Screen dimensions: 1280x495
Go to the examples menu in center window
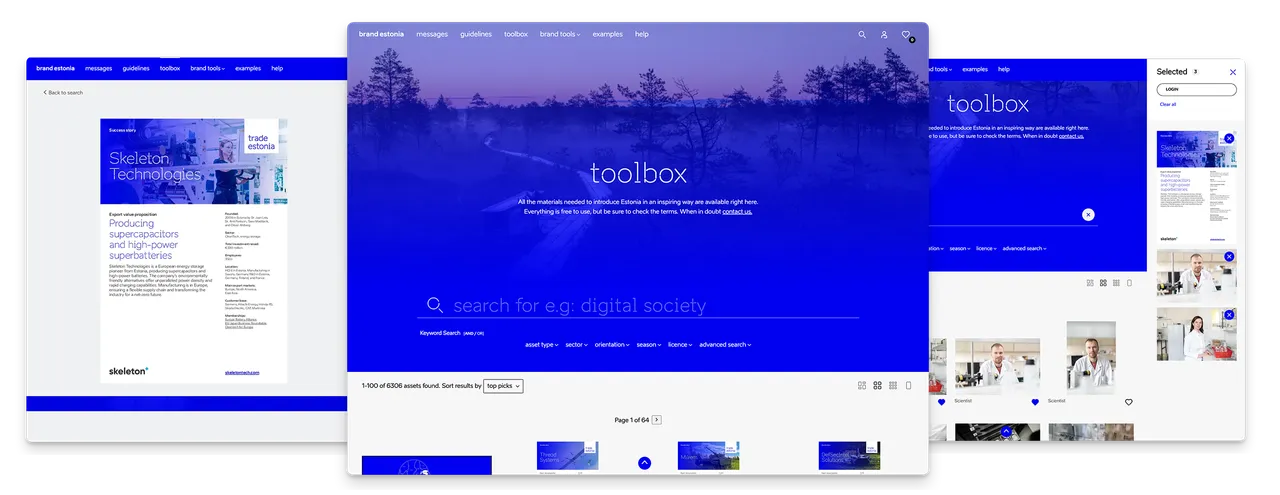pyautogui.click(x=607, y=34)
